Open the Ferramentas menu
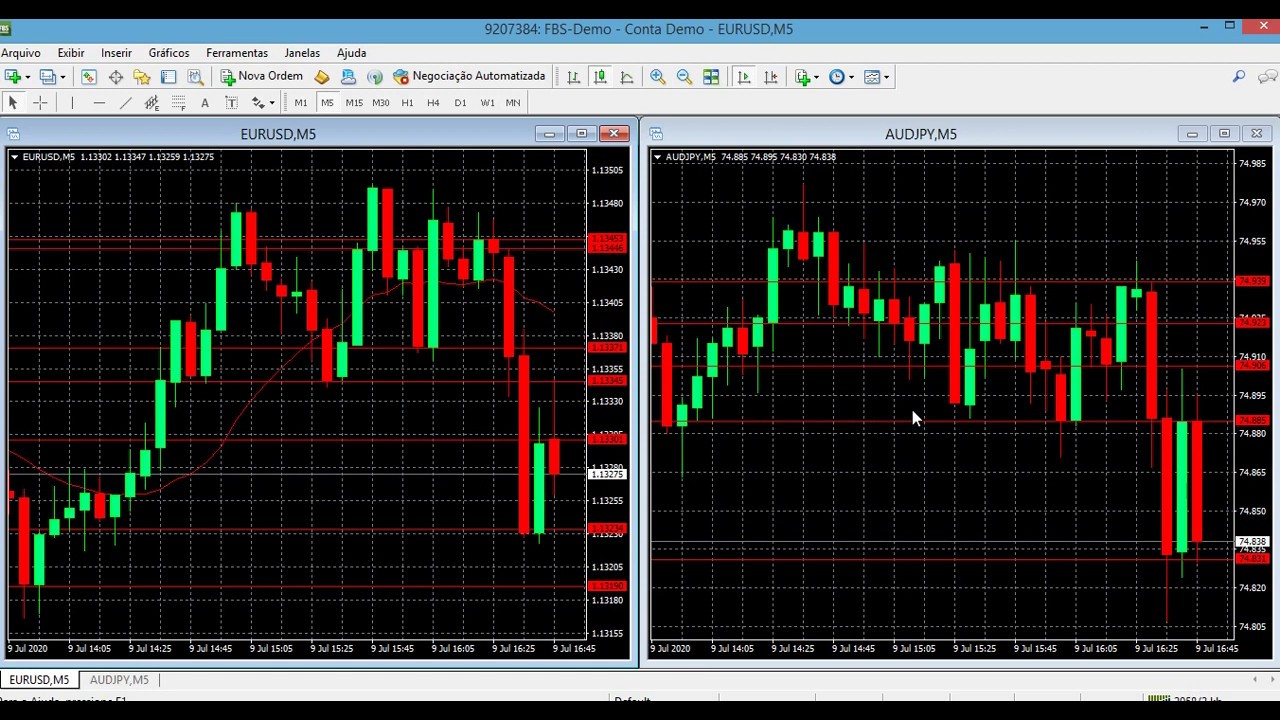The height and width of the screenshot is (720, 1280). pos(237,53)
